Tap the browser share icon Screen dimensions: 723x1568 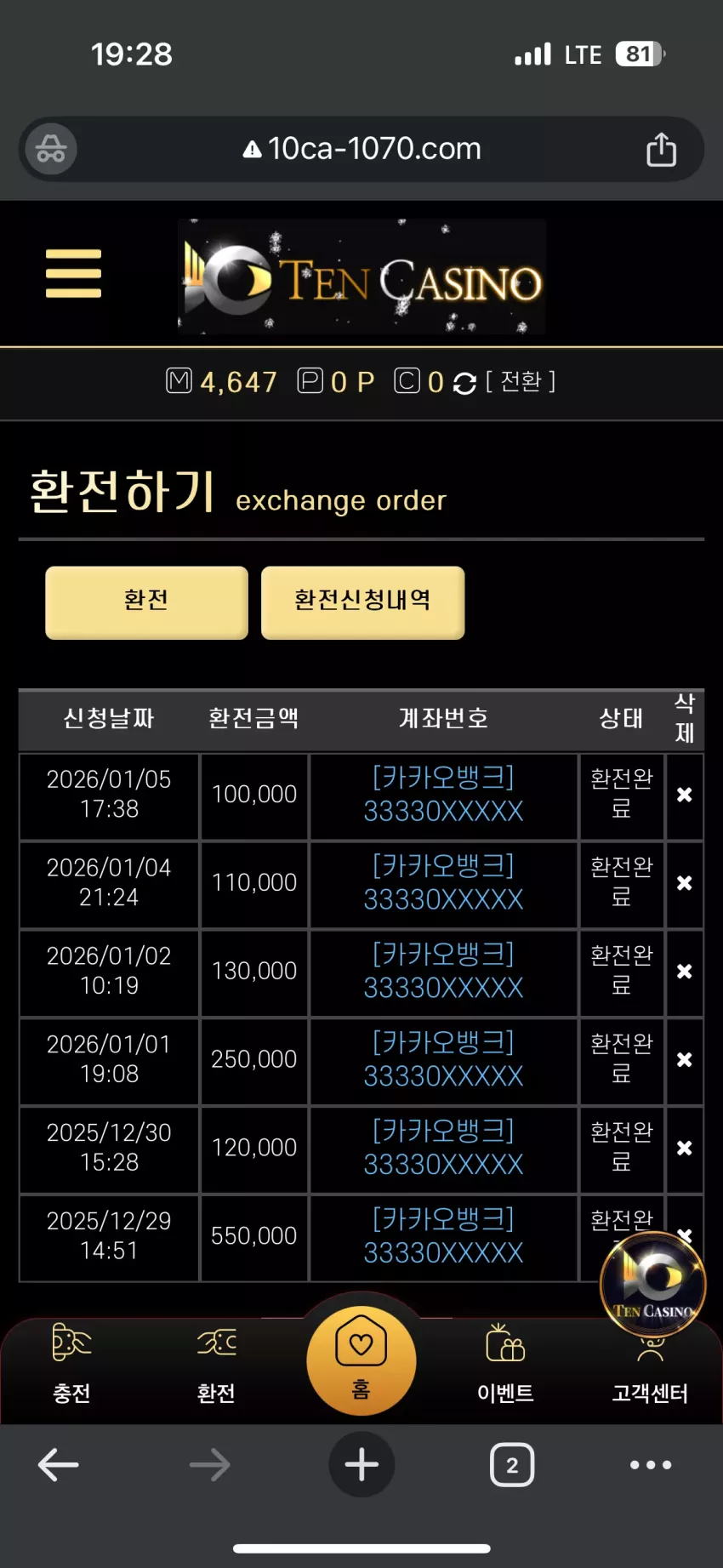(661, 150)
